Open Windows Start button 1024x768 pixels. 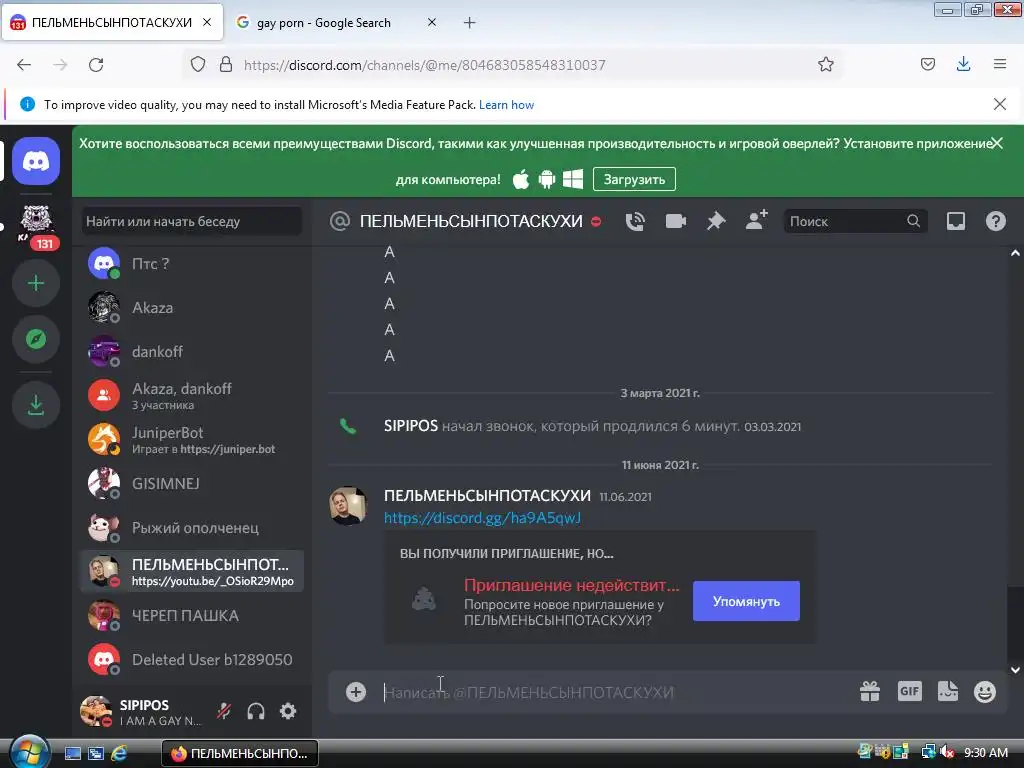coord(28,752)
